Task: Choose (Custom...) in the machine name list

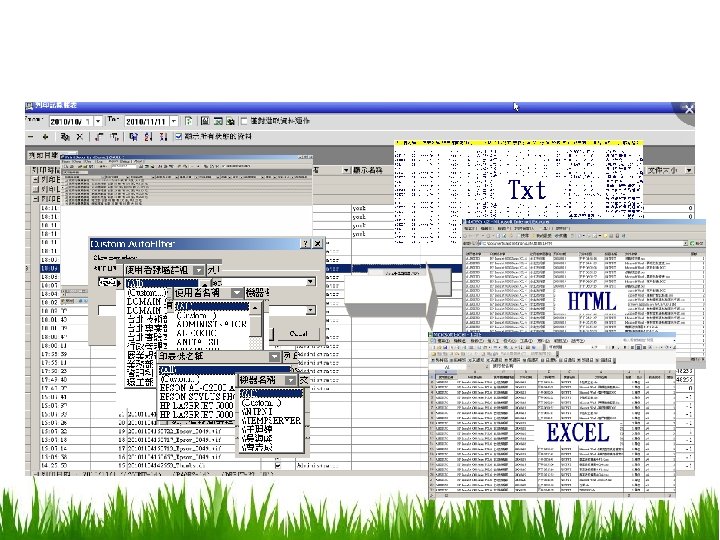Action: tap(261, 403)
